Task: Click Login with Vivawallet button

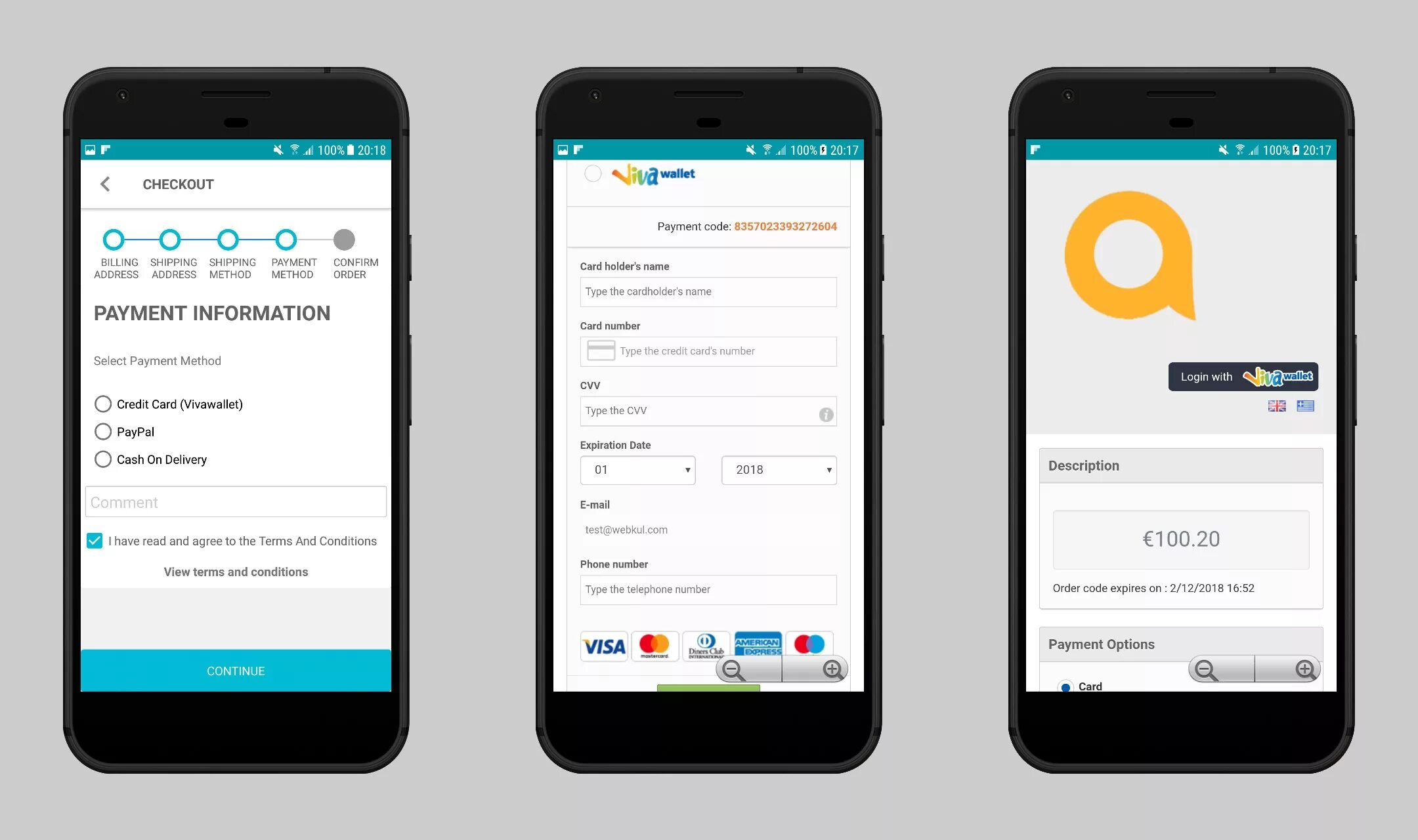Action: (x=1243, y=375)
